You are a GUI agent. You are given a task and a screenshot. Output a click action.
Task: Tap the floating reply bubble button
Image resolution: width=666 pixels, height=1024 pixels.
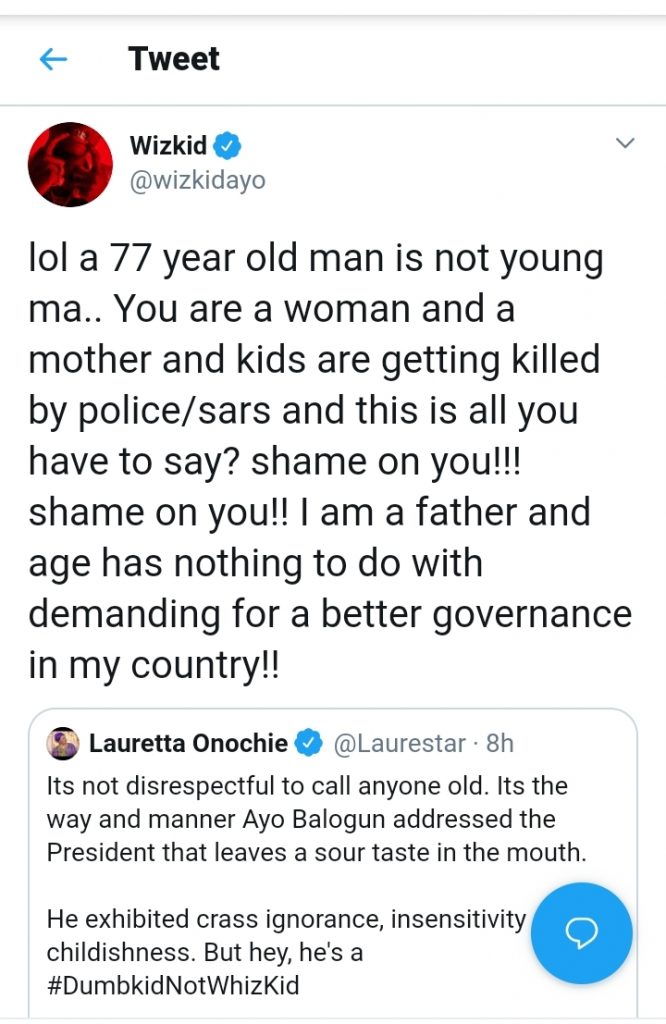pos(581,932)
